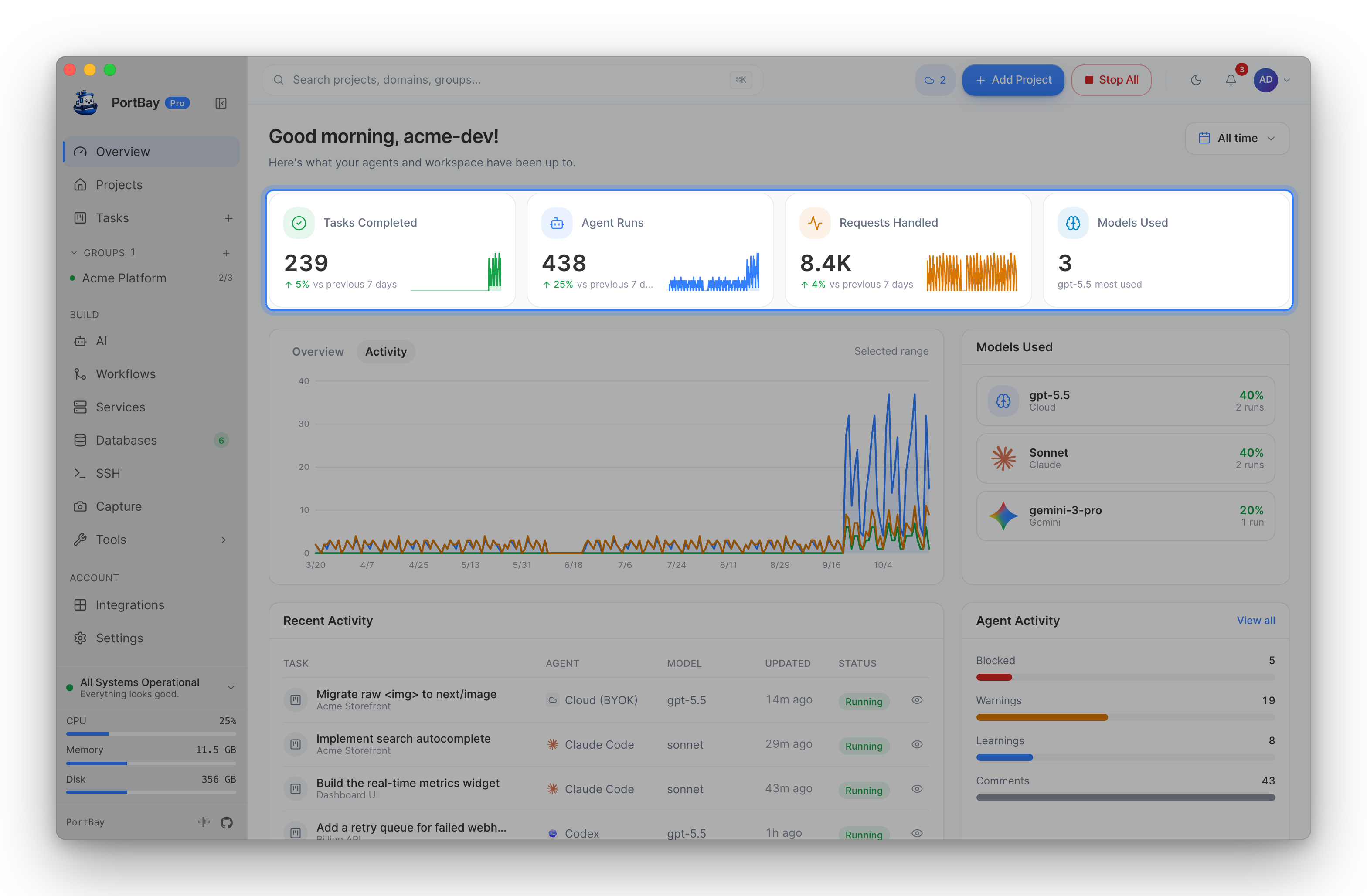
Task: Click the Warnings progress bar
Action: 1125,717
